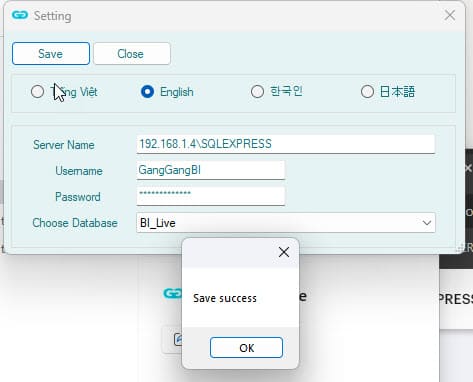Focus the Server Name input field
473x382 pixels.
(286, 144)
